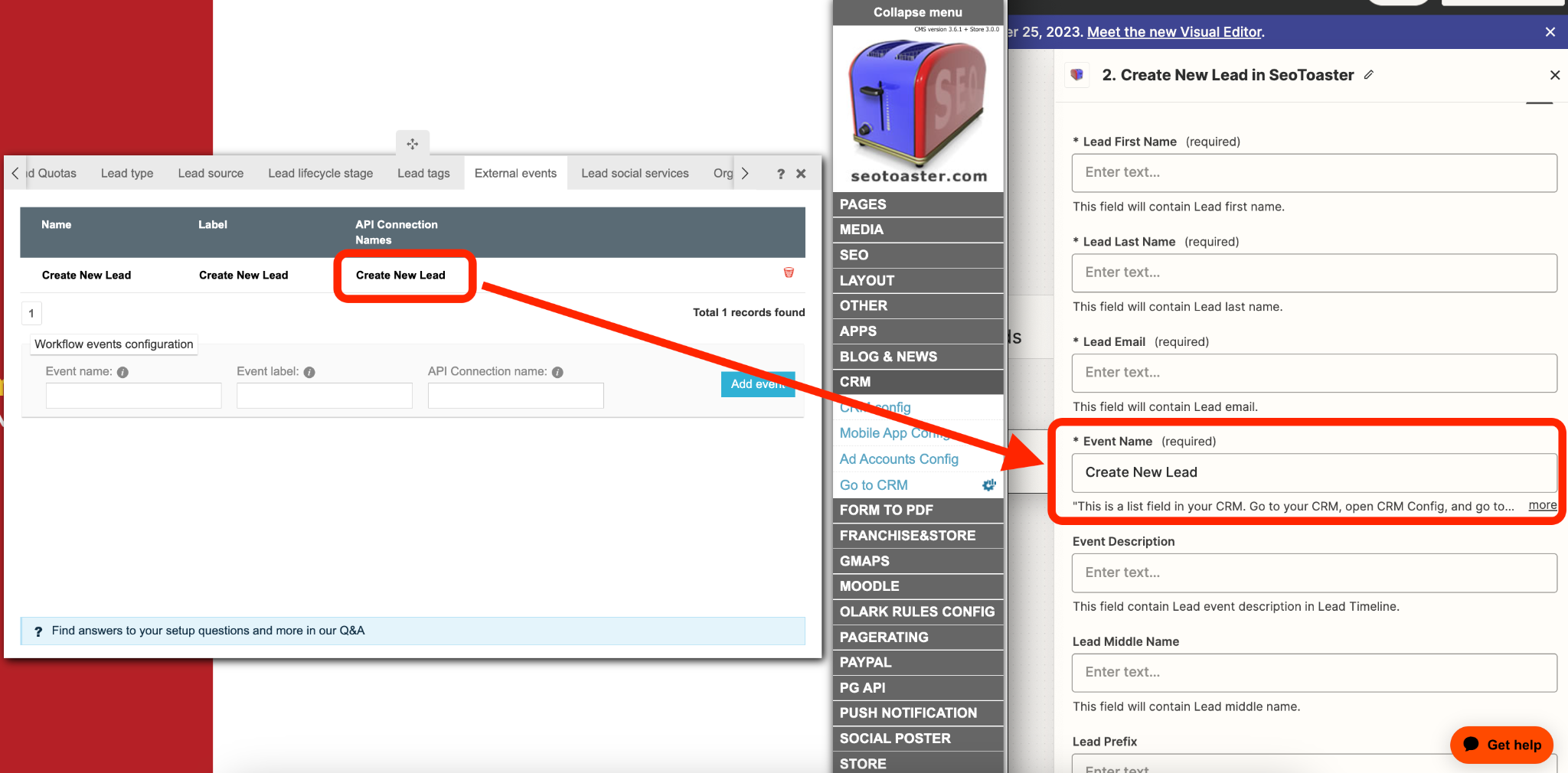This screenshot has height=773, width=1568.
Task: Expand the PAGES menu section
Action: pyautogui.click(x=918, y=204)
